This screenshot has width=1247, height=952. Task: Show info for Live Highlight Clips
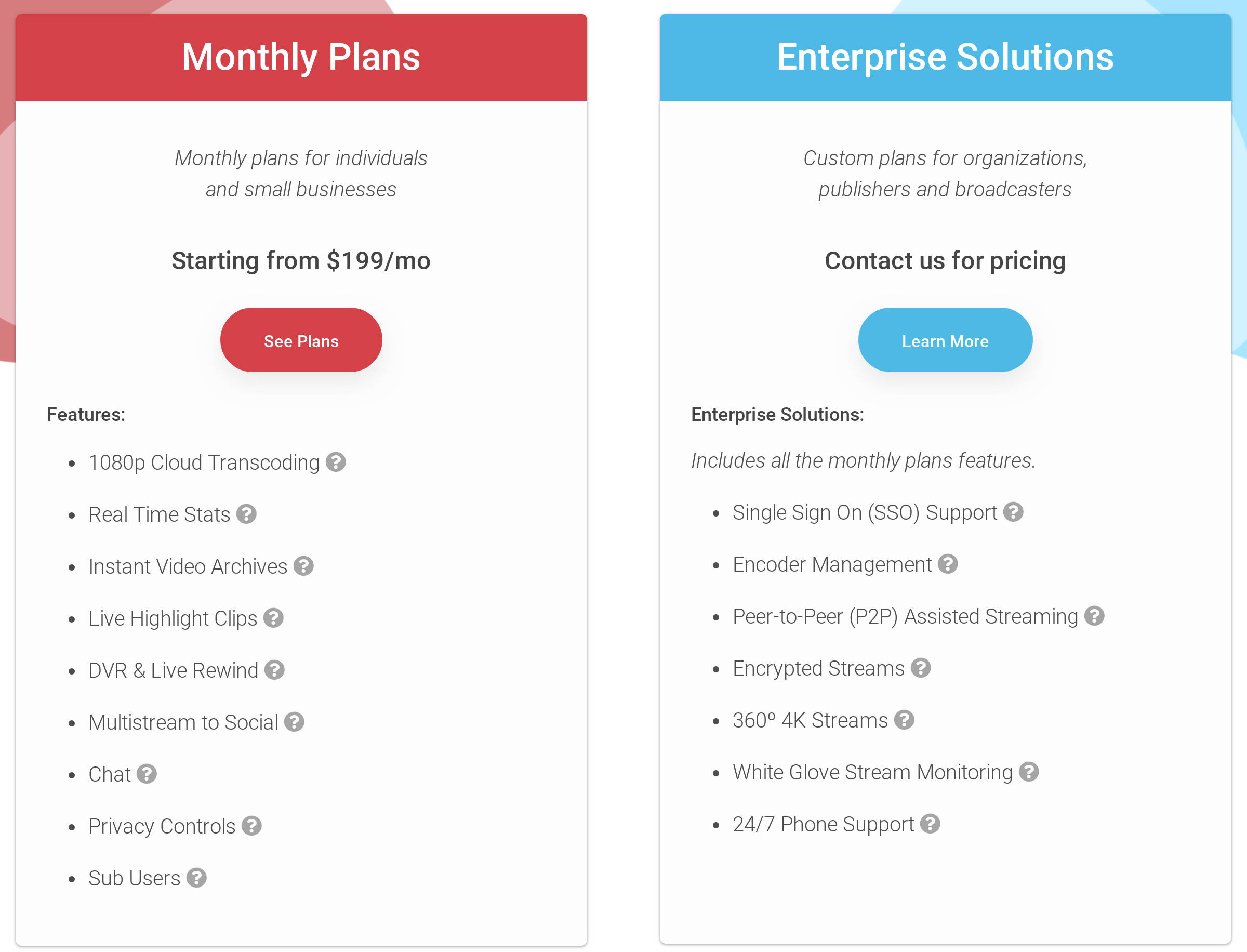274,618
